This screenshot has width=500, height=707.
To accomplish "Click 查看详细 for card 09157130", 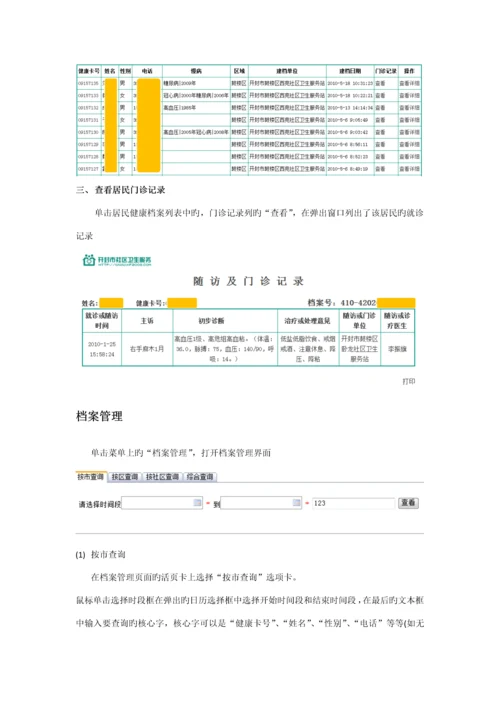I will point(409,132).
